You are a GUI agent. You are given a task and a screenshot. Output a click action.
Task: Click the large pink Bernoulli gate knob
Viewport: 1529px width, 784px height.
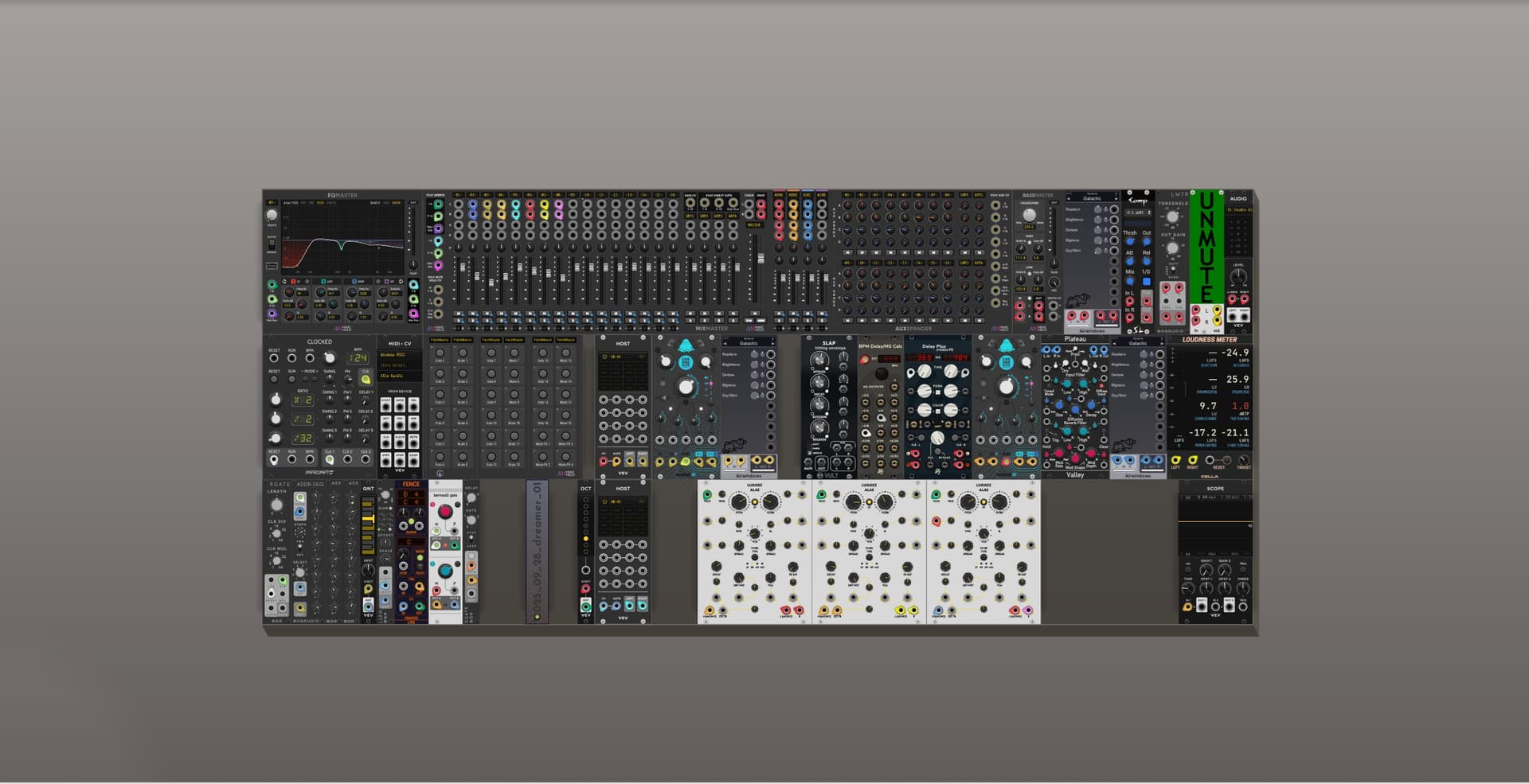click(445, 511)
